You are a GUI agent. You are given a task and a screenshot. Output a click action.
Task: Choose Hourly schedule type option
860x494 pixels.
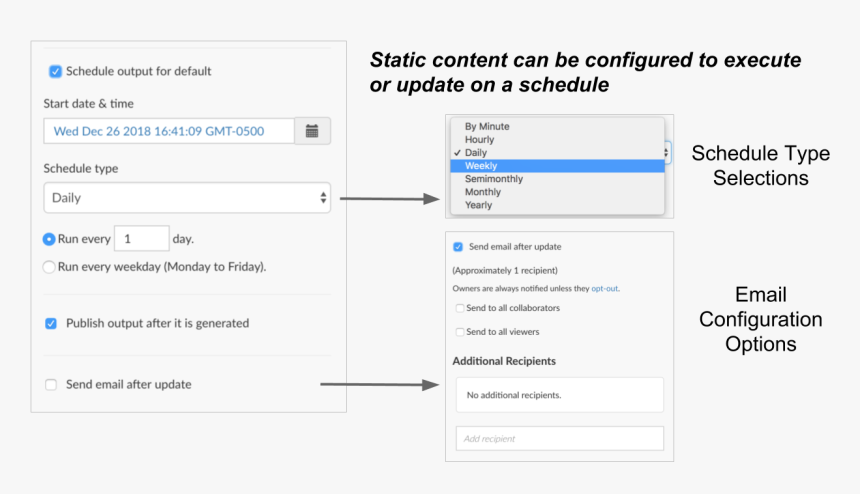point(479,140)
